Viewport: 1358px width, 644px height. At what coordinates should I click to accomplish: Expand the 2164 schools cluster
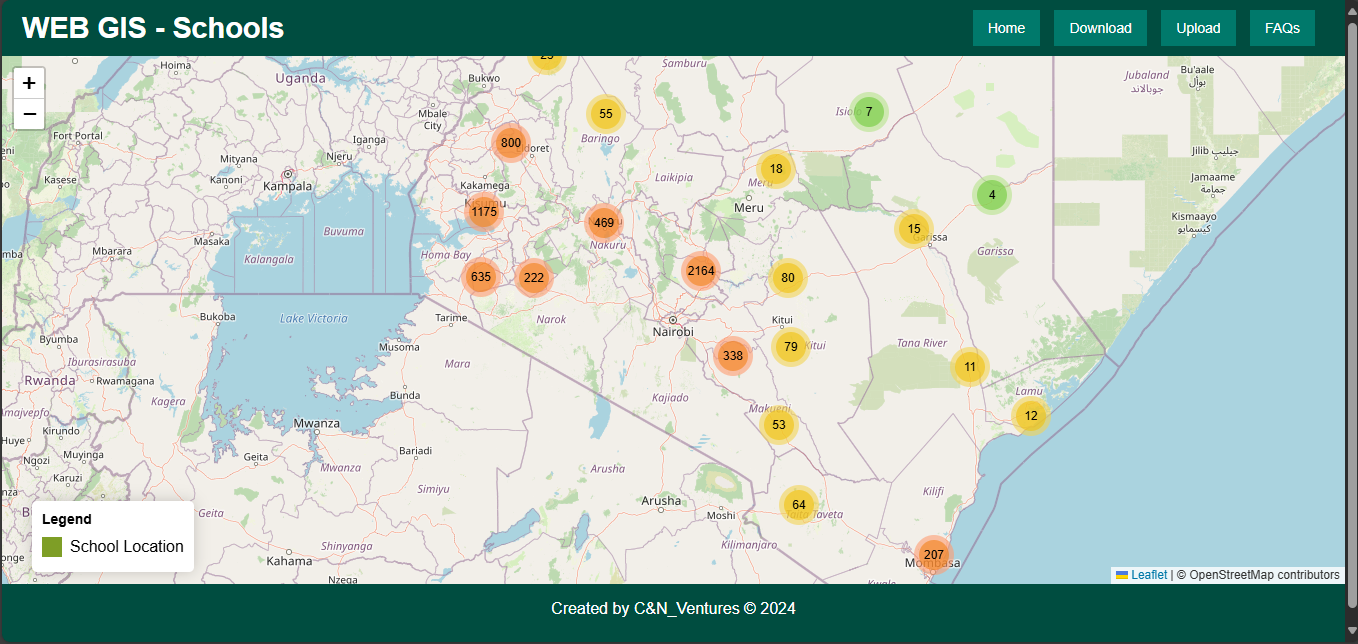[x=701, y=271]
